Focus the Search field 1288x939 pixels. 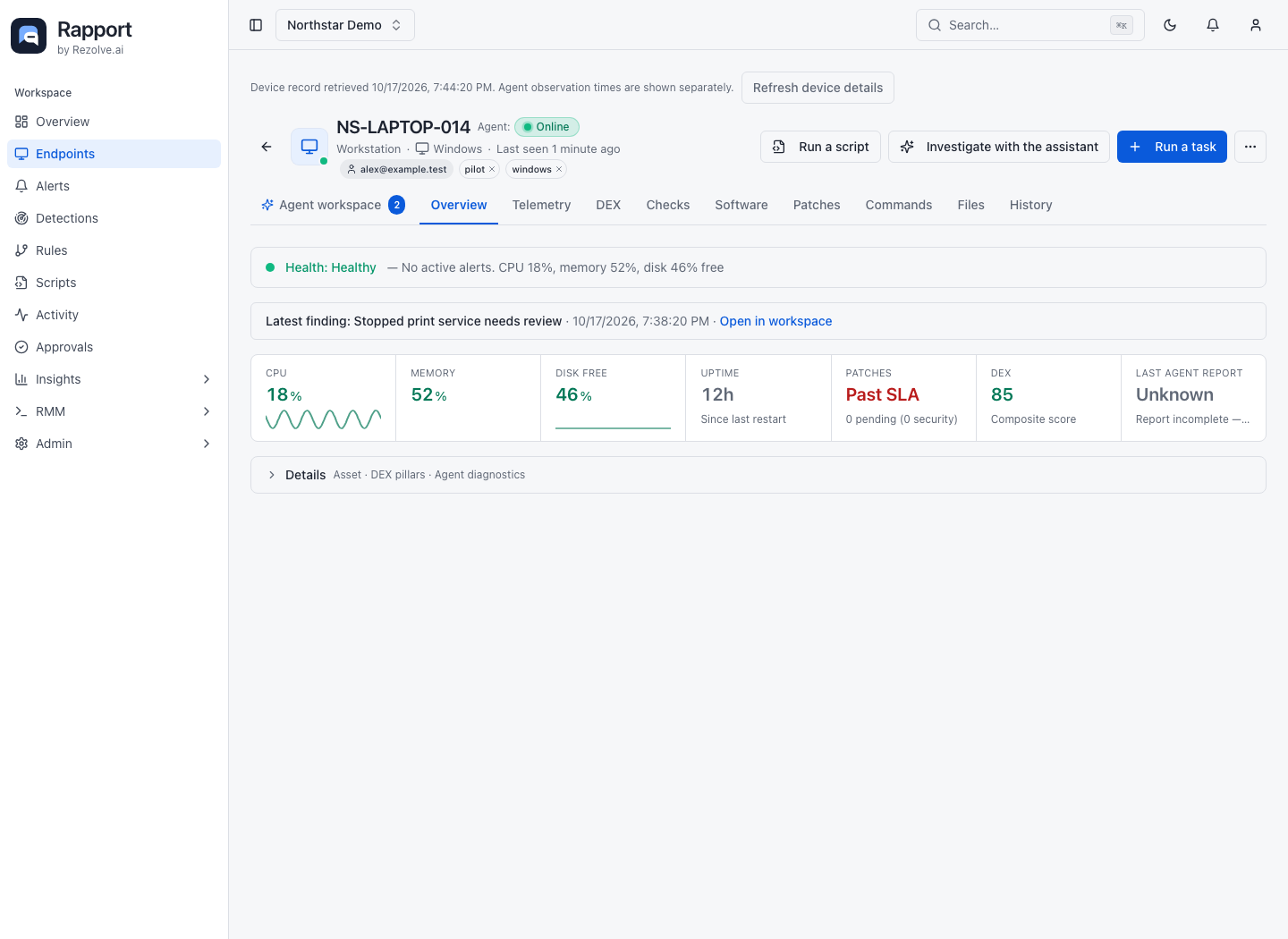(x=1030, y=25)
